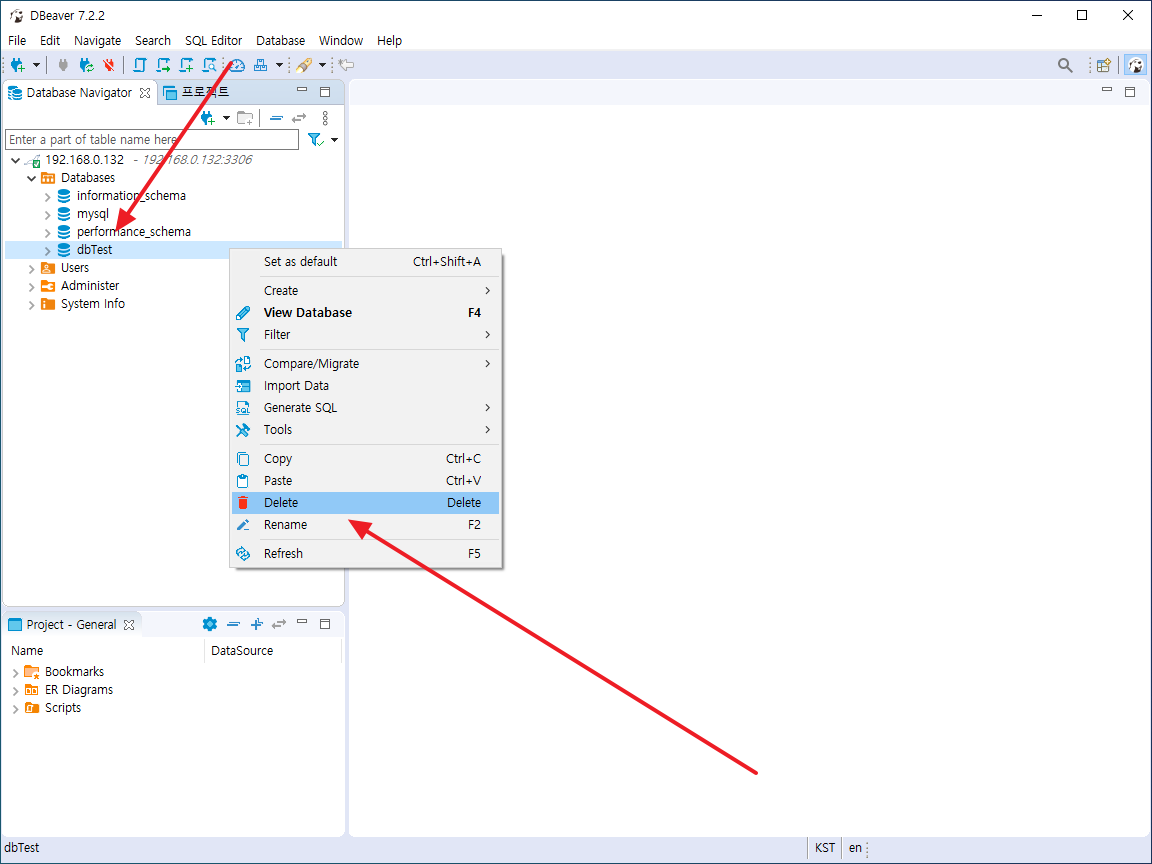Open dropdown arrow beside stacked boxes icon
Screen dimensions: 1152x864
tap(279, 65)
